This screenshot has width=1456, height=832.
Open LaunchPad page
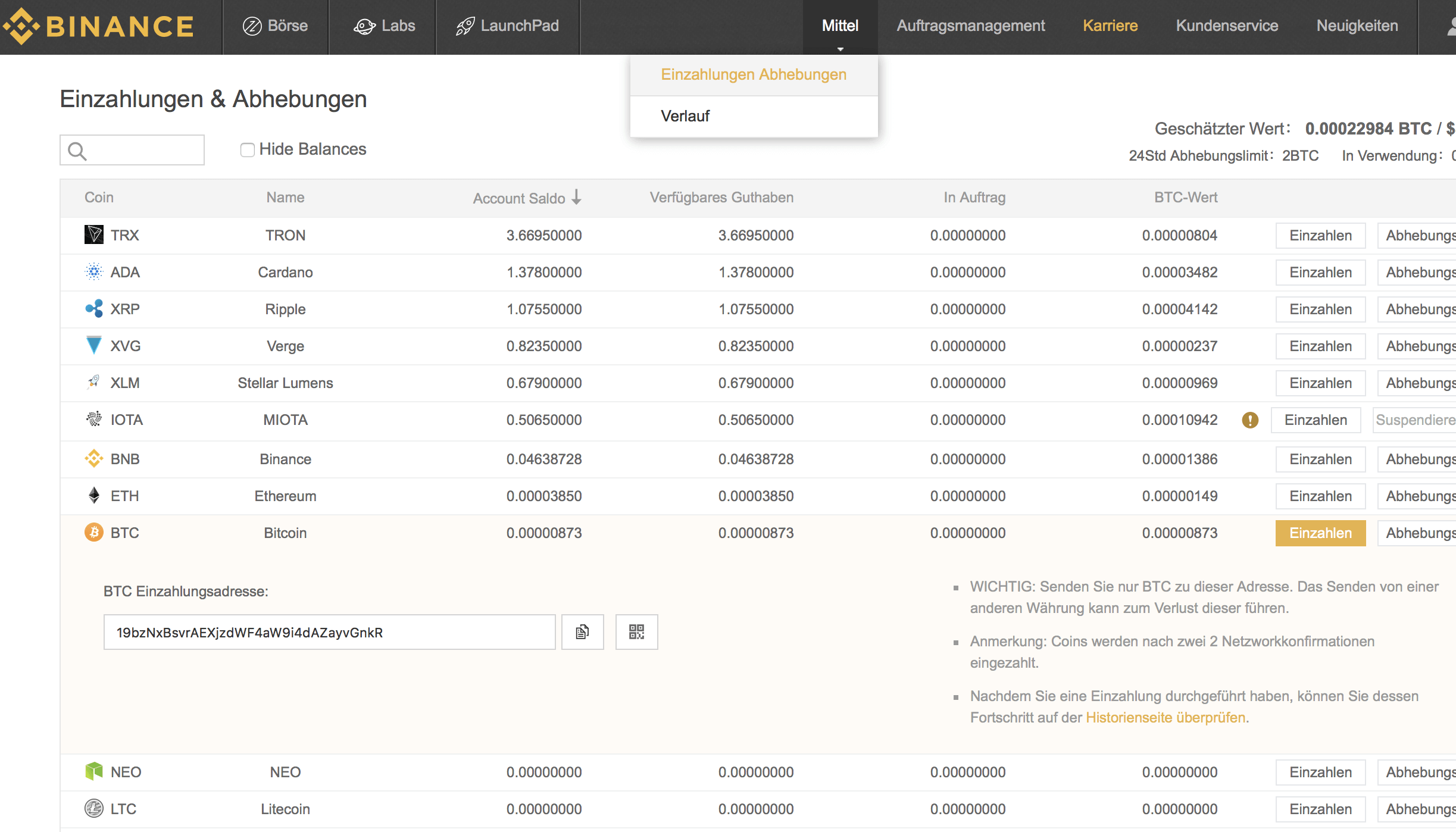507,26
